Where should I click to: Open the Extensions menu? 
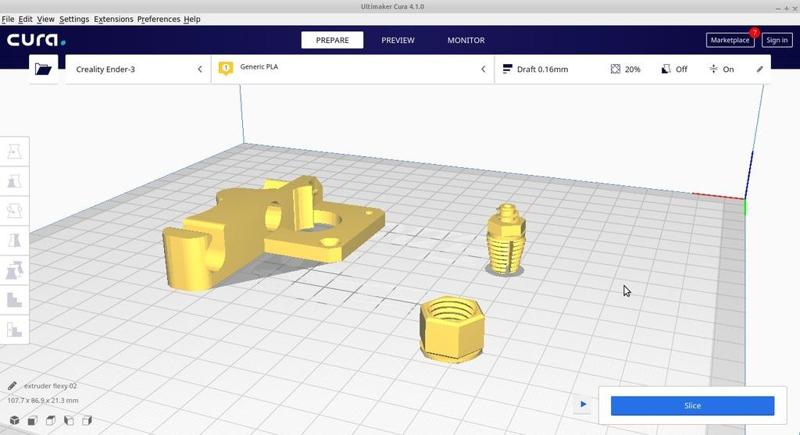[x=113, y=19]
